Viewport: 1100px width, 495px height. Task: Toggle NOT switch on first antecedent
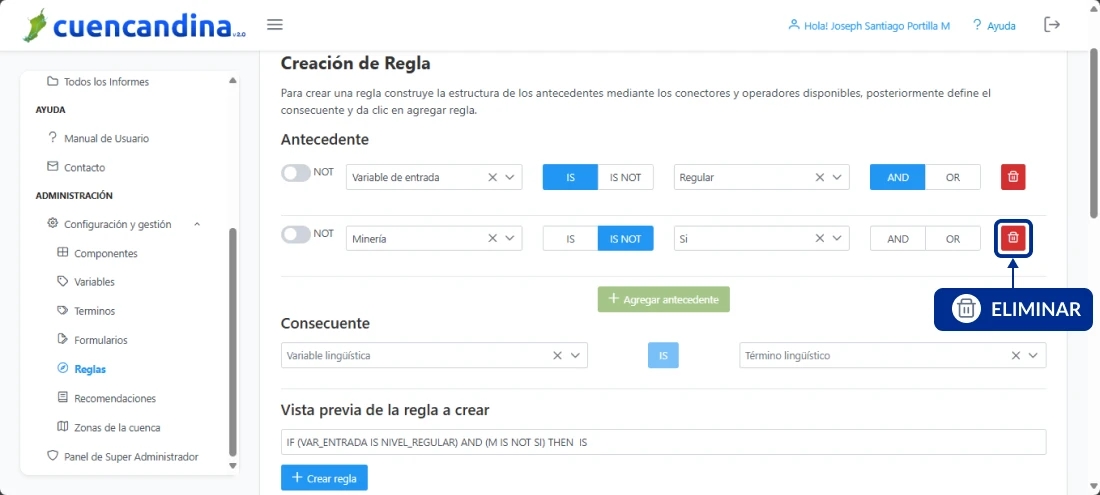tap(296, 173)
